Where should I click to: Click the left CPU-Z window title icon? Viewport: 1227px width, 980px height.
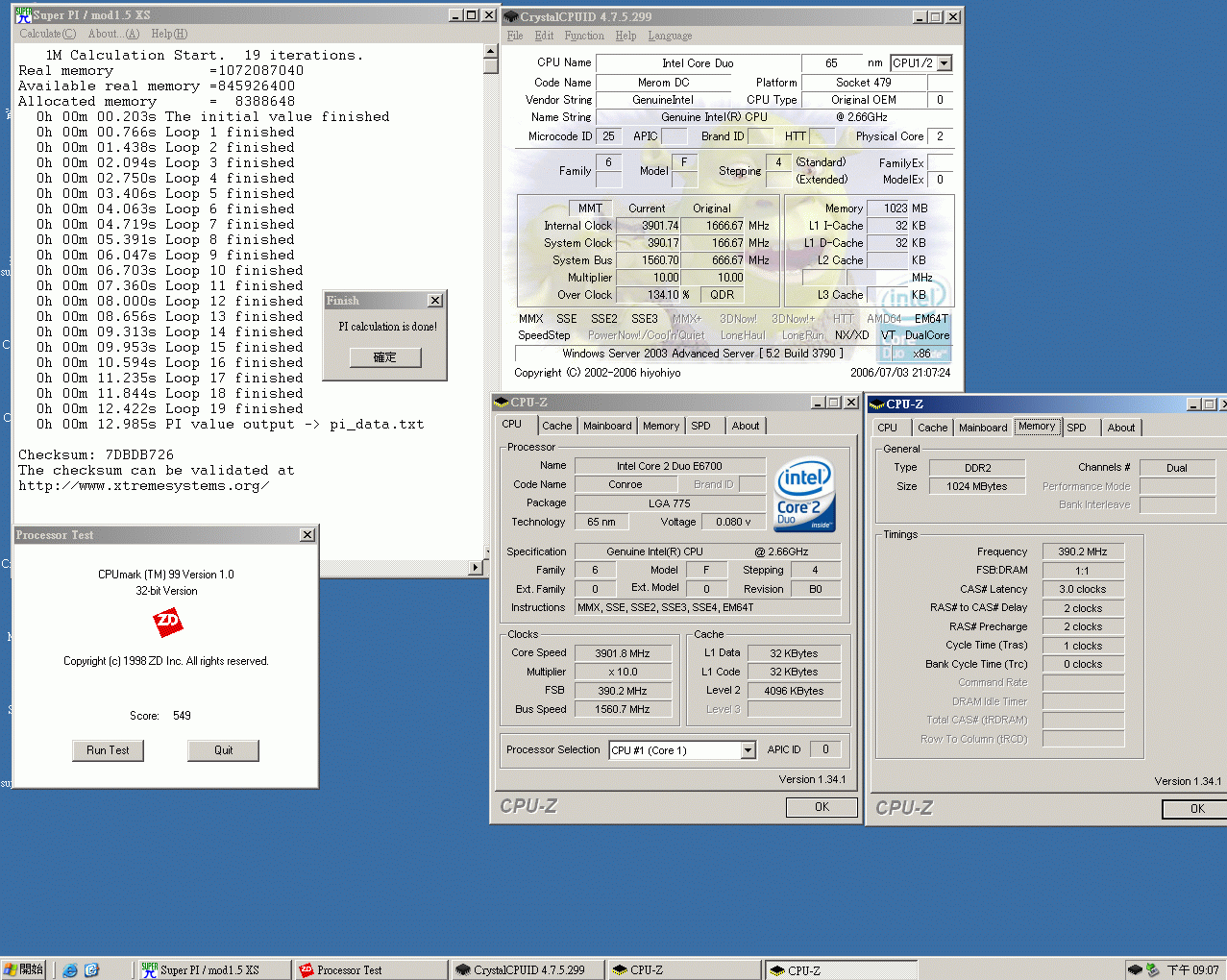click(x=501, y=403)
